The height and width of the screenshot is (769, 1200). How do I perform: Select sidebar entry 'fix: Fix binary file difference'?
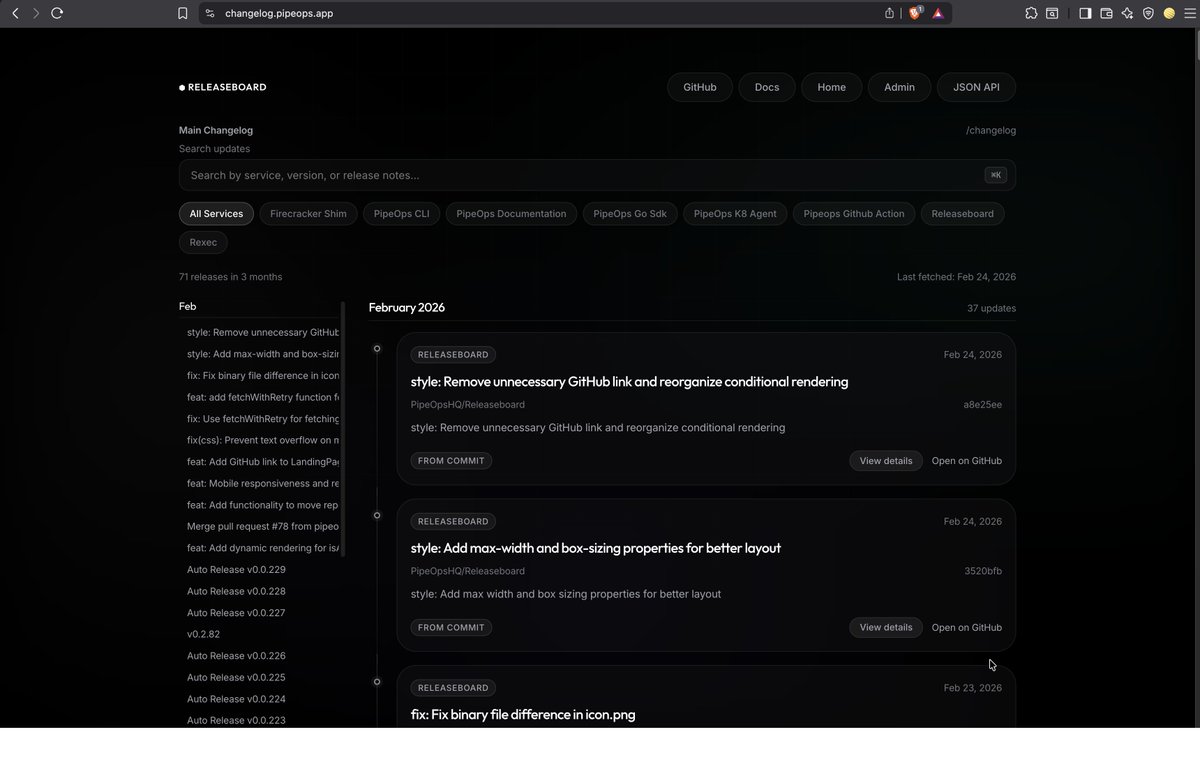click(x=263, y=376)
